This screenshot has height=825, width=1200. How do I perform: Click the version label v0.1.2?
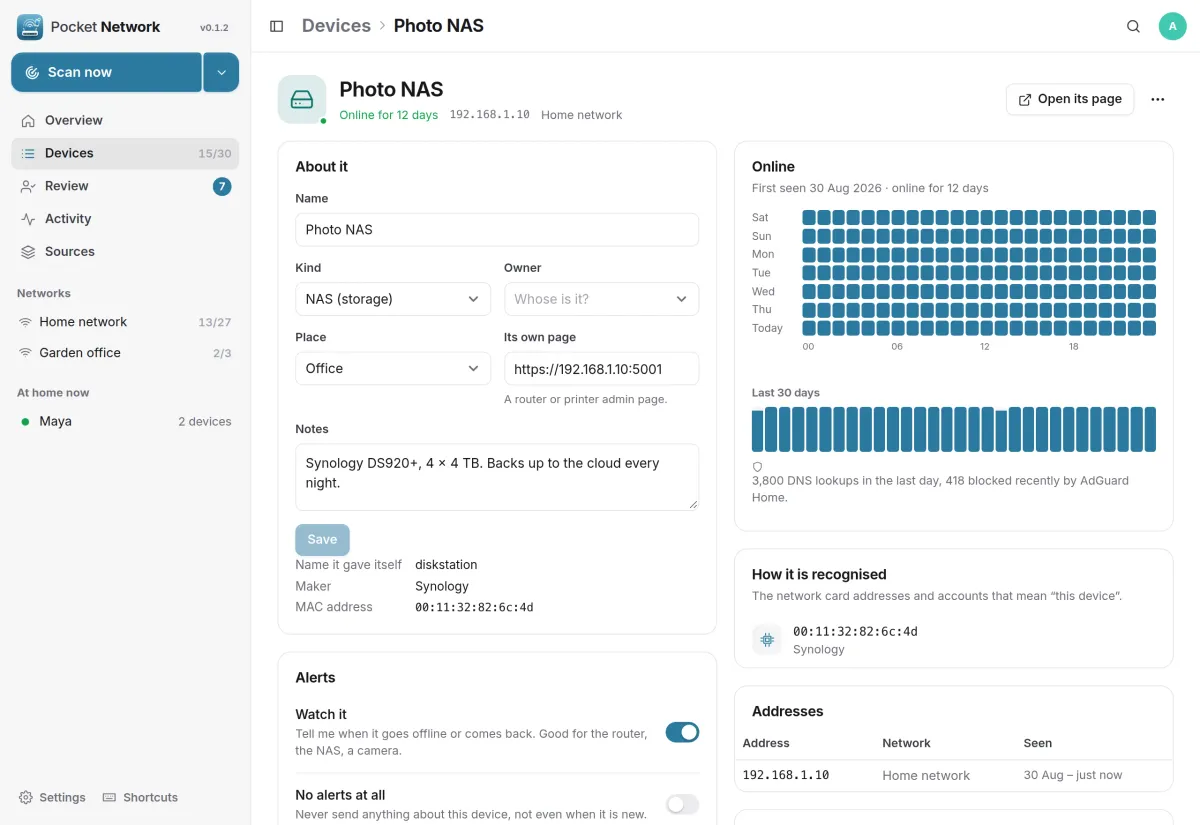214,28
